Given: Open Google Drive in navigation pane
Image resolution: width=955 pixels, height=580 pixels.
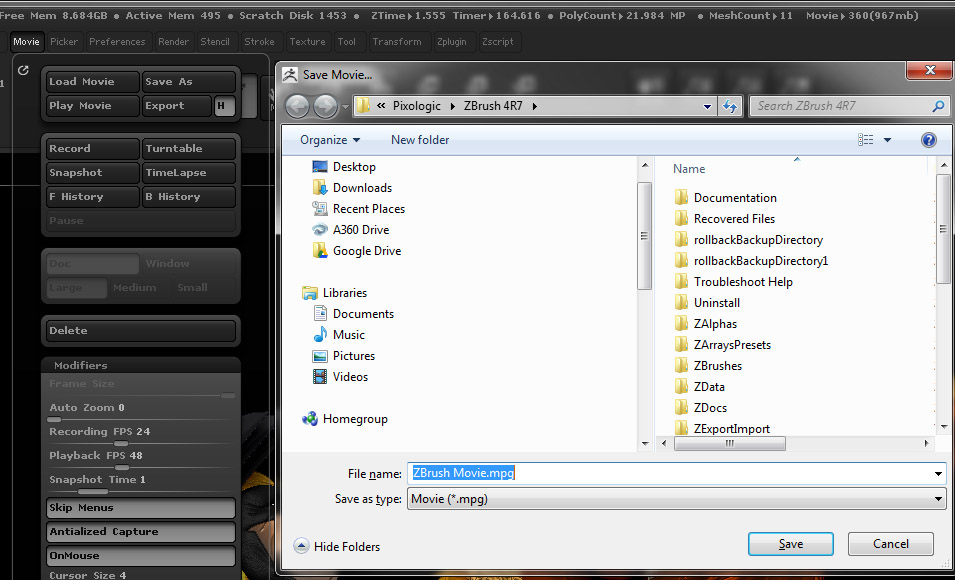Looking at the screenshot, I should coord(356,250).
